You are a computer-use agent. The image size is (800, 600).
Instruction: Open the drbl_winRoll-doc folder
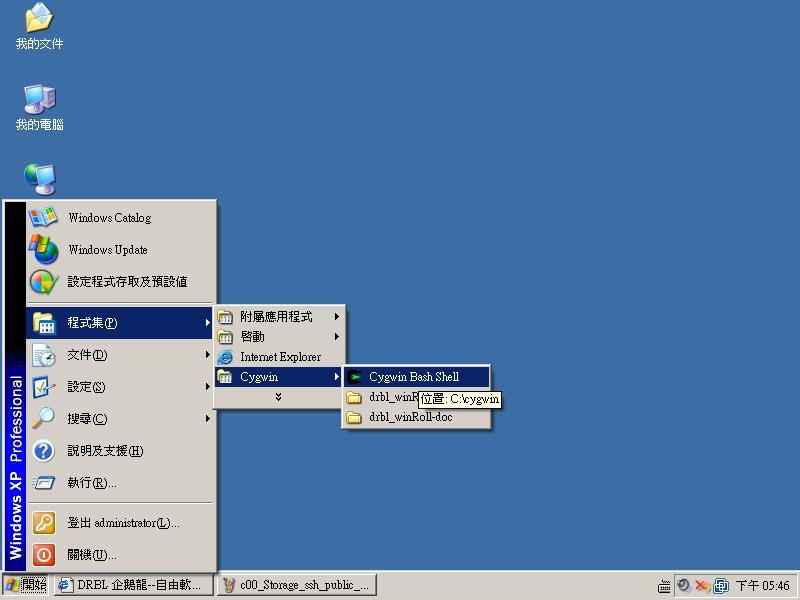[x=410, y=417]
